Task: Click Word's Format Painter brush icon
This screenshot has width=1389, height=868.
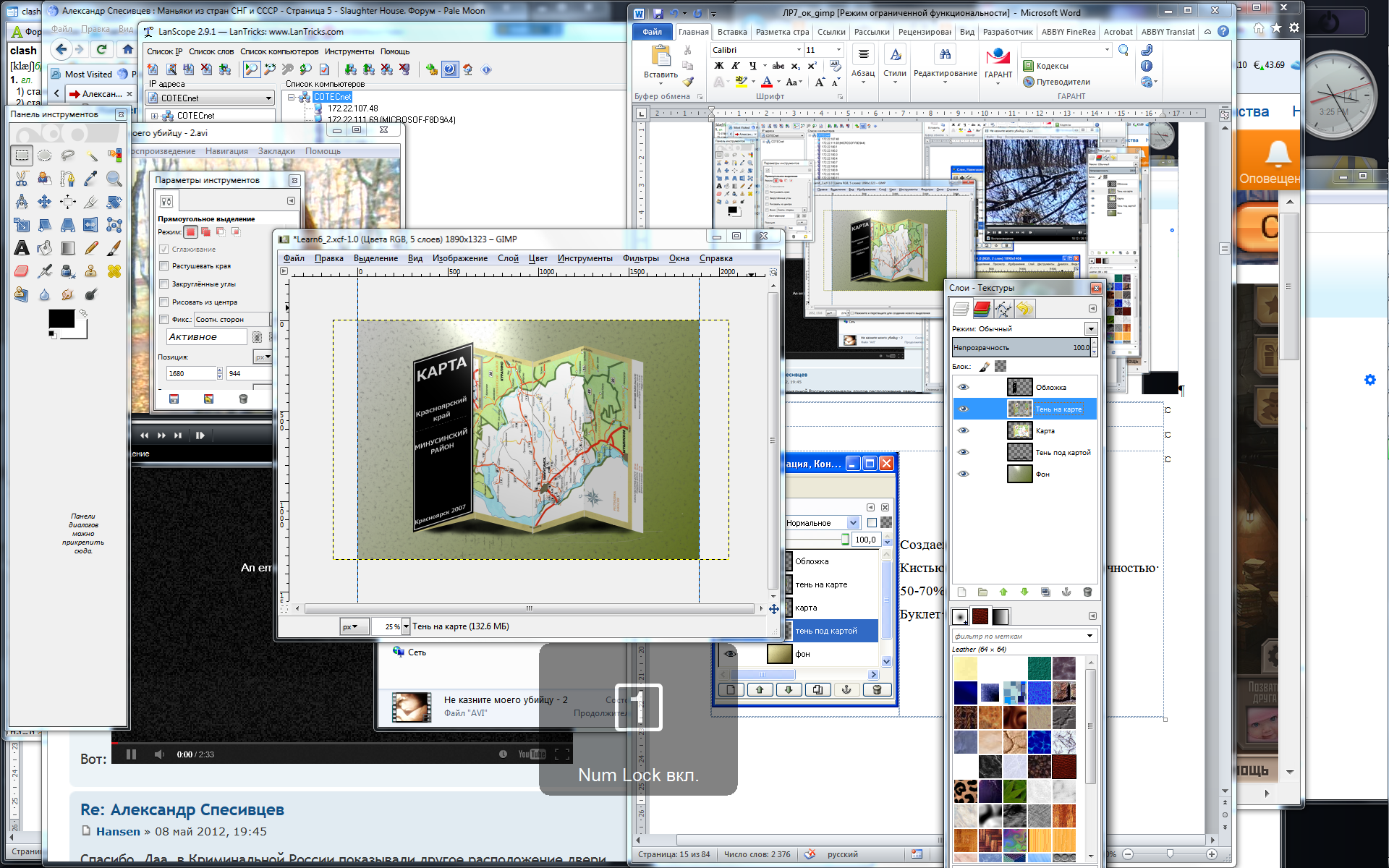Action: coord(688,82)
